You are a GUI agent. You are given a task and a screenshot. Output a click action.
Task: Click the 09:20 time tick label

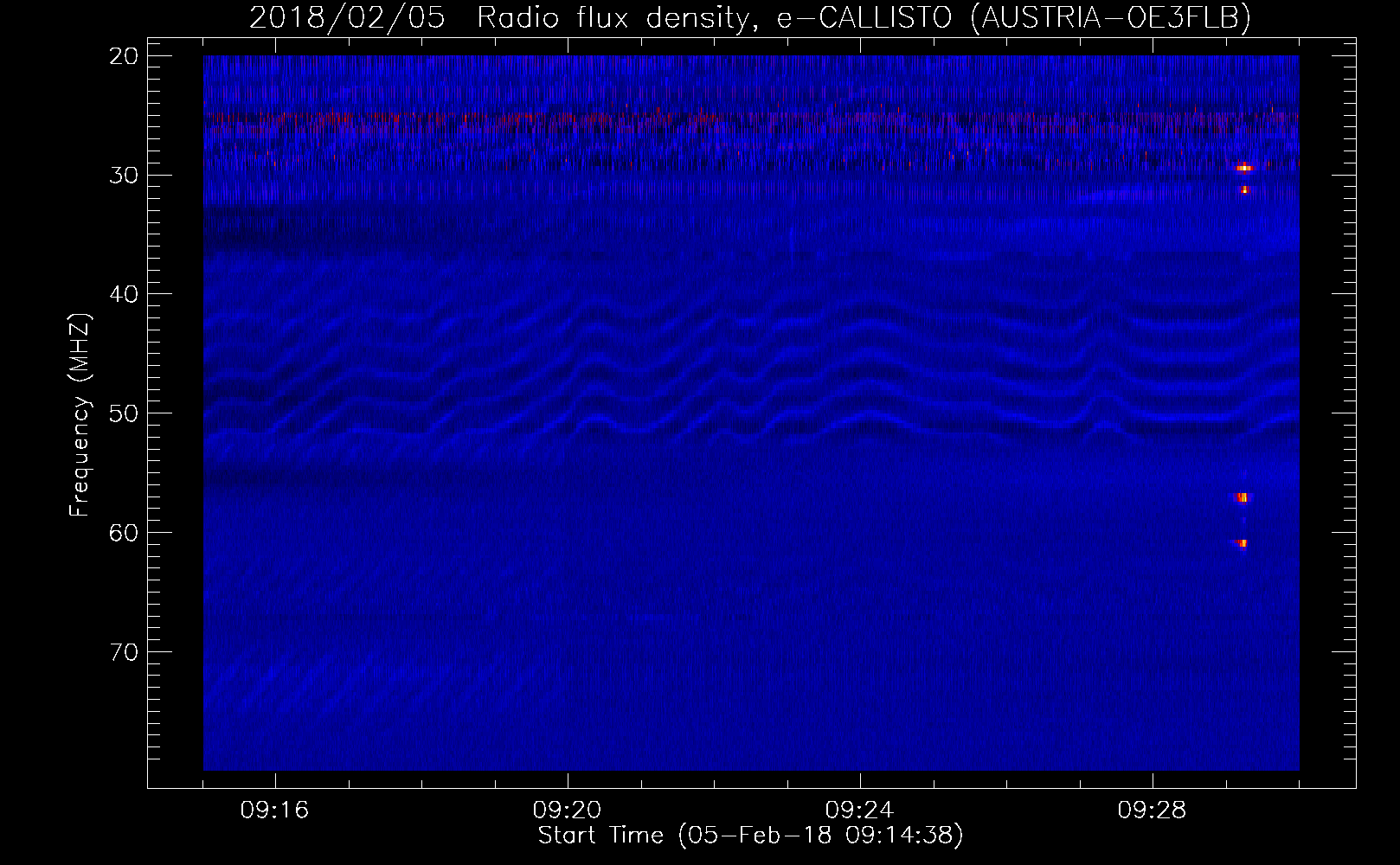[x=568, y=811]
